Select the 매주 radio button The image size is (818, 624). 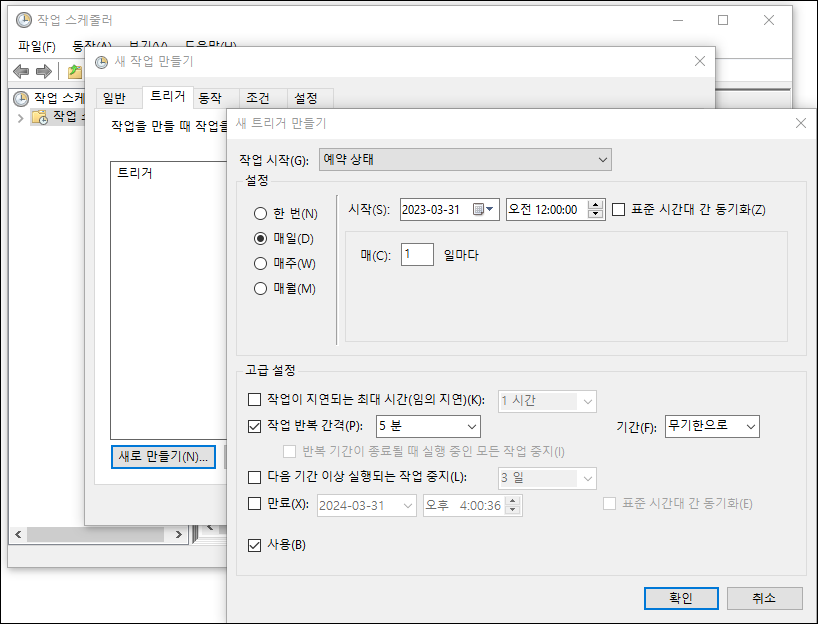click(x=261, y=264)
